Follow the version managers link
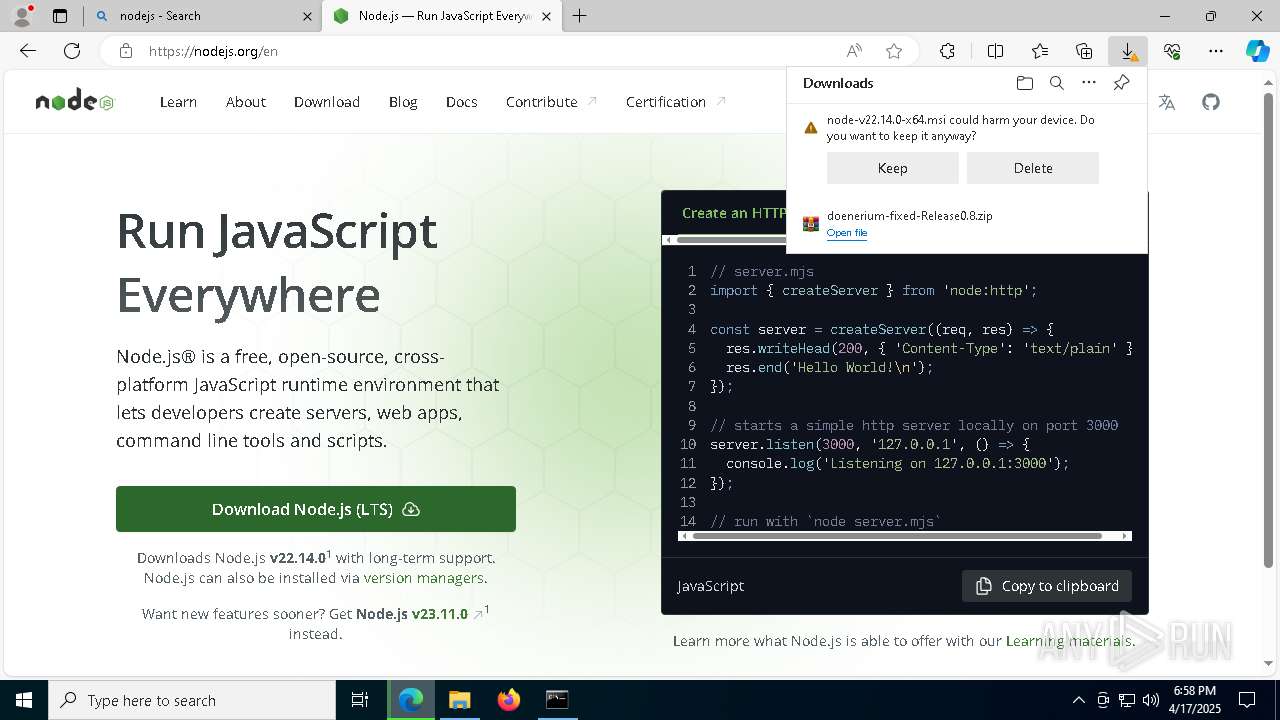1280x720 pixels. (424, 578)
